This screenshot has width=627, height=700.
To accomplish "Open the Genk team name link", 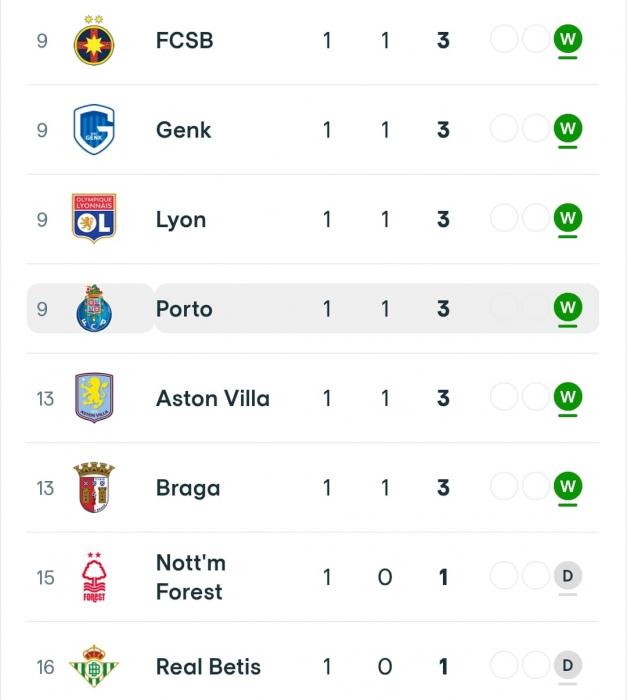I will pyautogui.click(x=184, y=130).
